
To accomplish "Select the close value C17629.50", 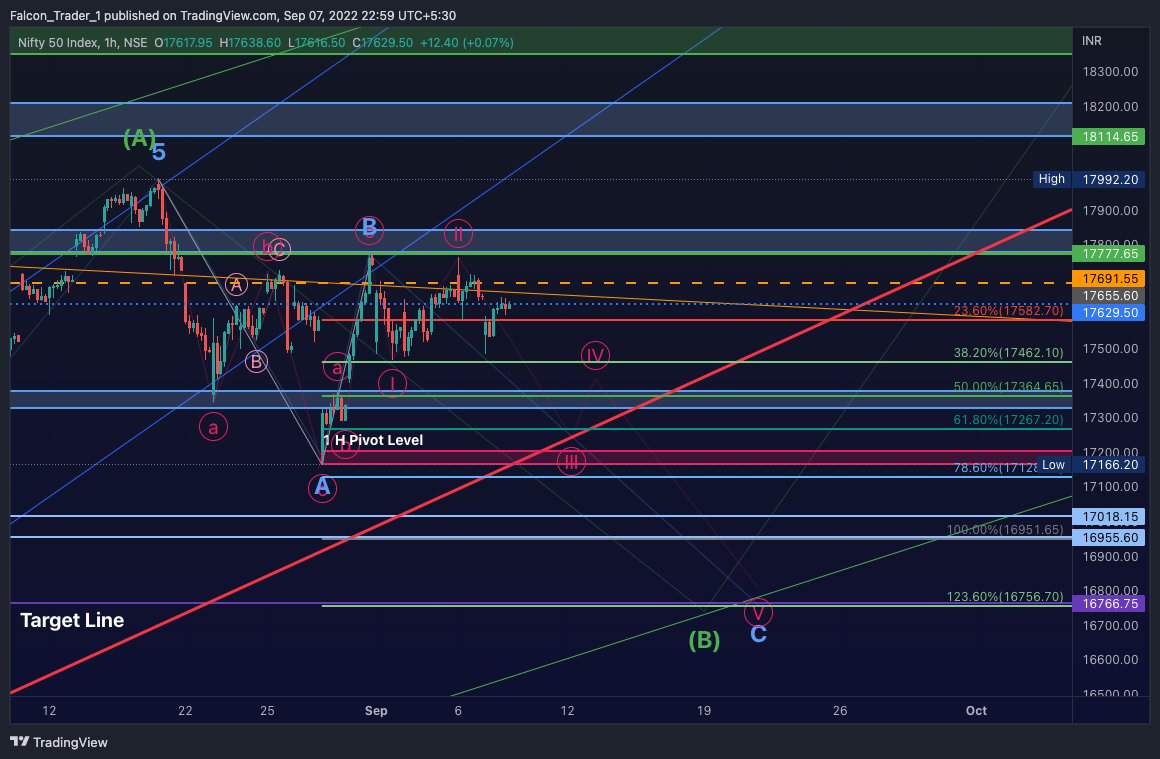I will [x=382, y=43].
